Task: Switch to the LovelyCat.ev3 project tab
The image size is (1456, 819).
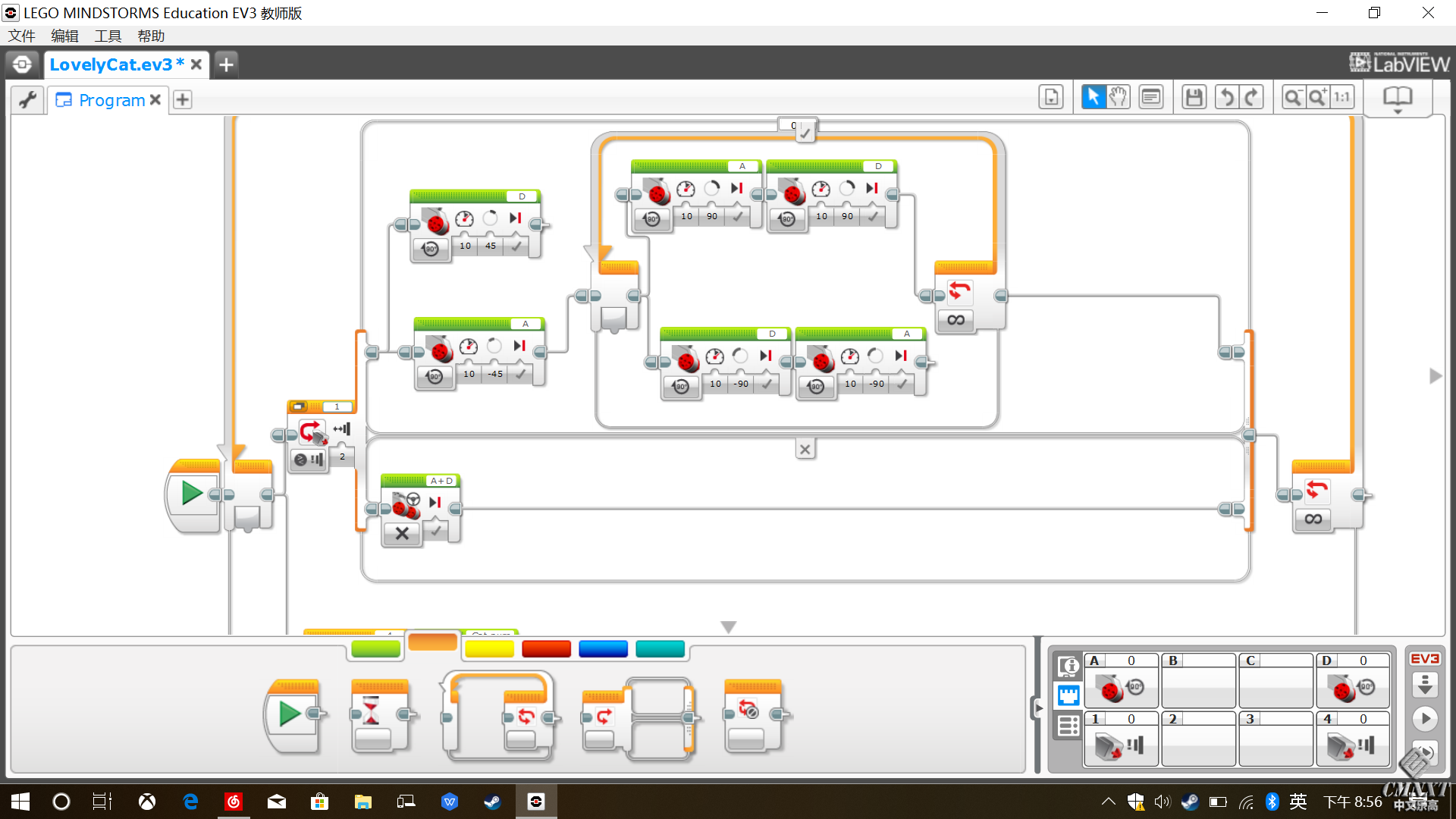Action: pyautogui.click(x=118, y=64)
